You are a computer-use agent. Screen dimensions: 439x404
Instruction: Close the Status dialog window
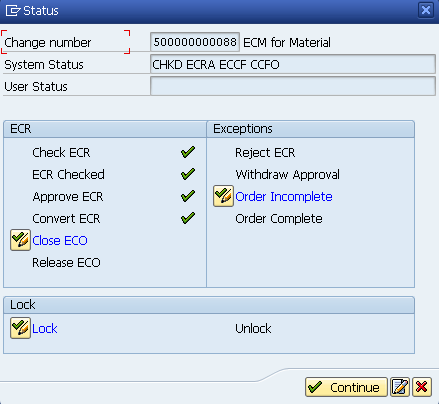[x=426, y=10]
